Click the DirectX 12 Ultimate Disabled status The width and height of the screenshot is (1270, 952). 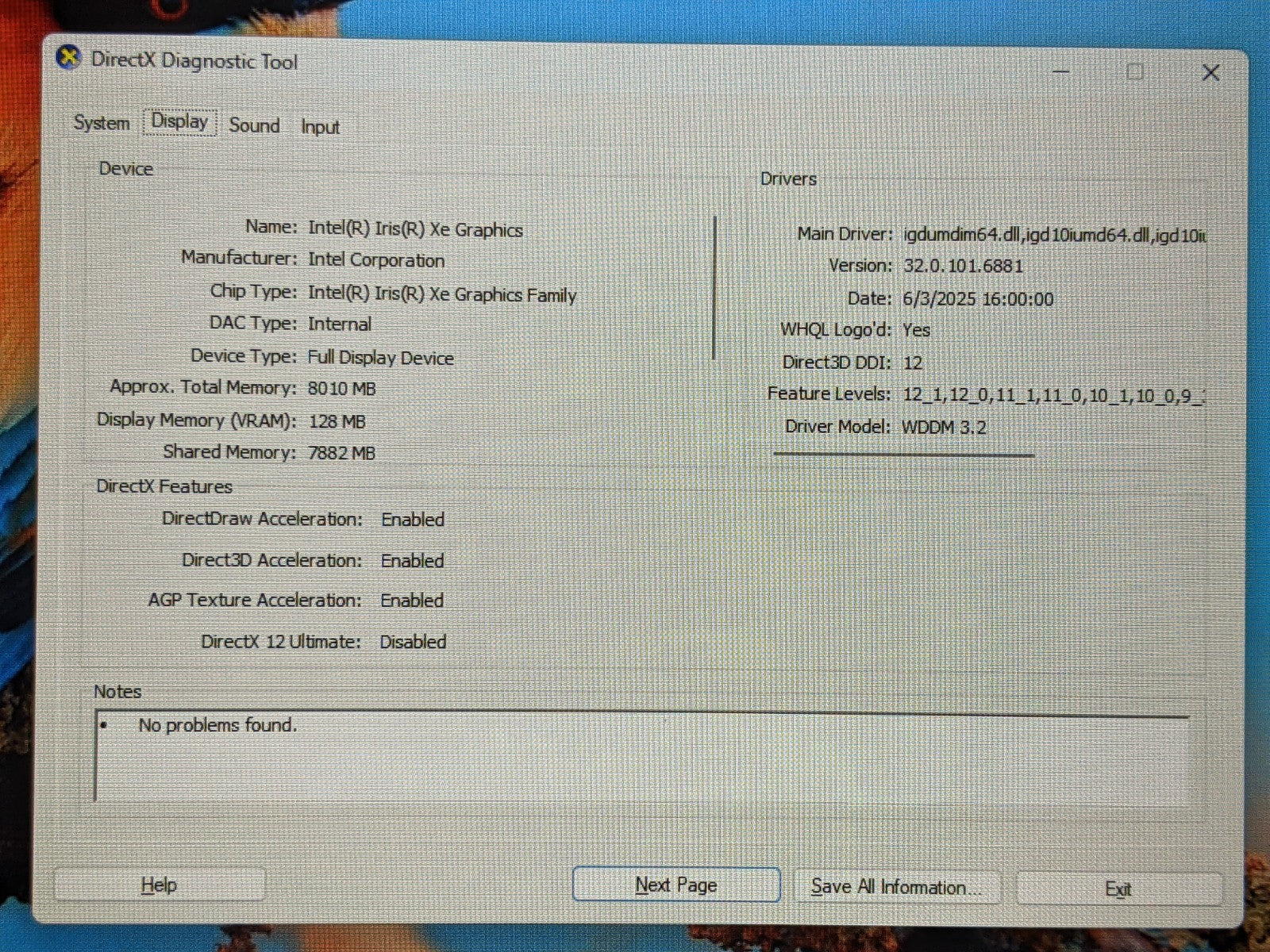[x=413, y=642]
